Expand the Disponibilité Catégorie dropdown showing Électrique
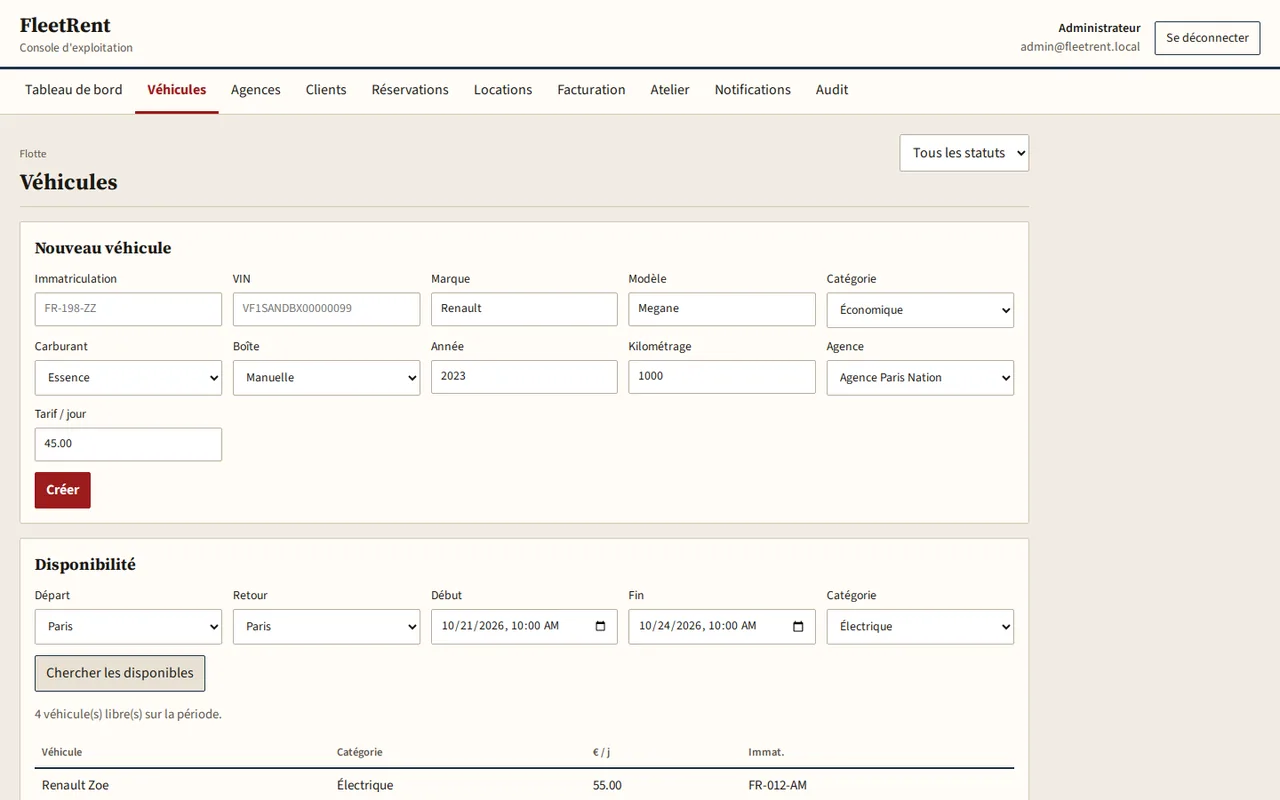The image size is (1280, 800). [920, 627]
